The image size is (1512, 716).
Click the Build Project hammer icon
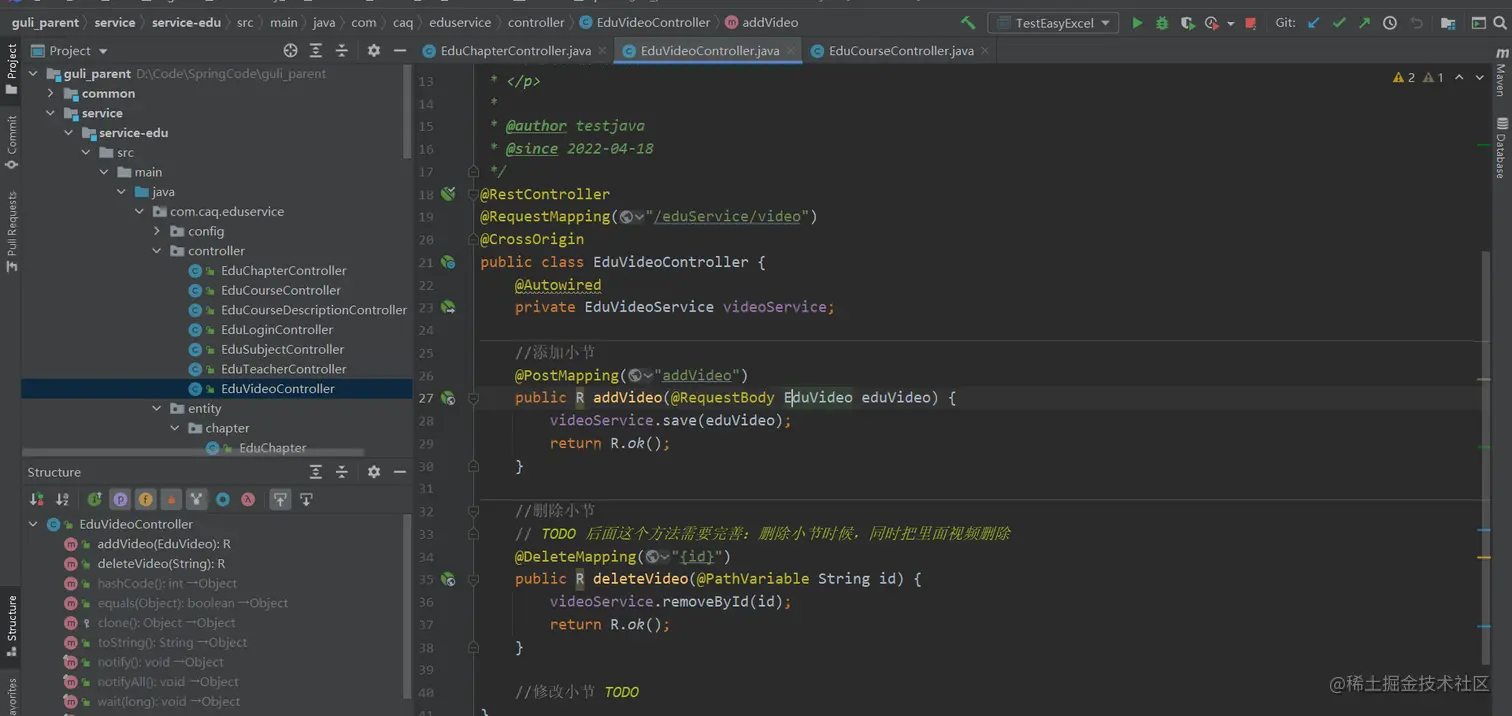[967, 23]
